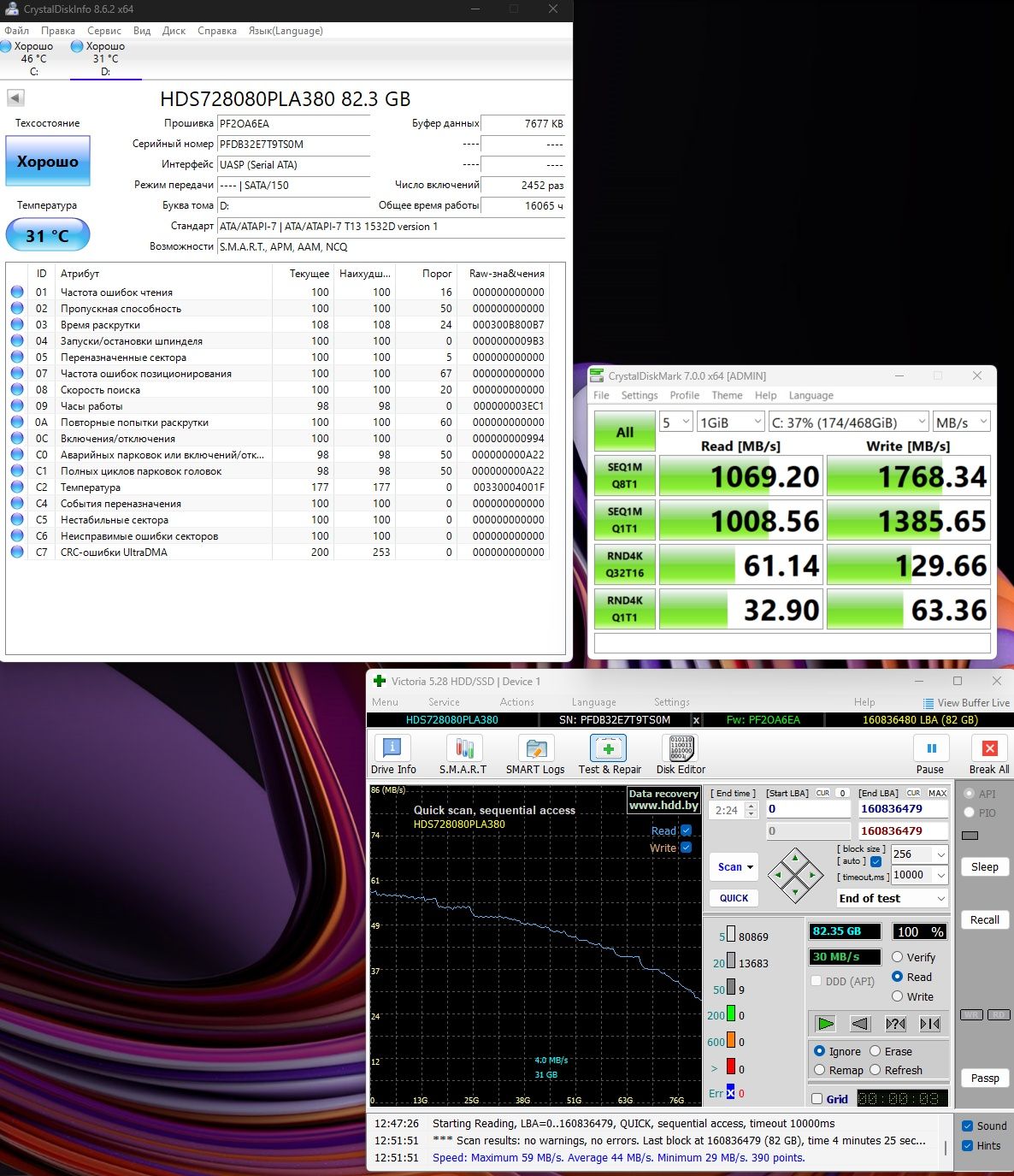This screenshot has height=1176, width=1014.
Task: Click the Sleep button in Victoria
Action: [x=984, y=867]
